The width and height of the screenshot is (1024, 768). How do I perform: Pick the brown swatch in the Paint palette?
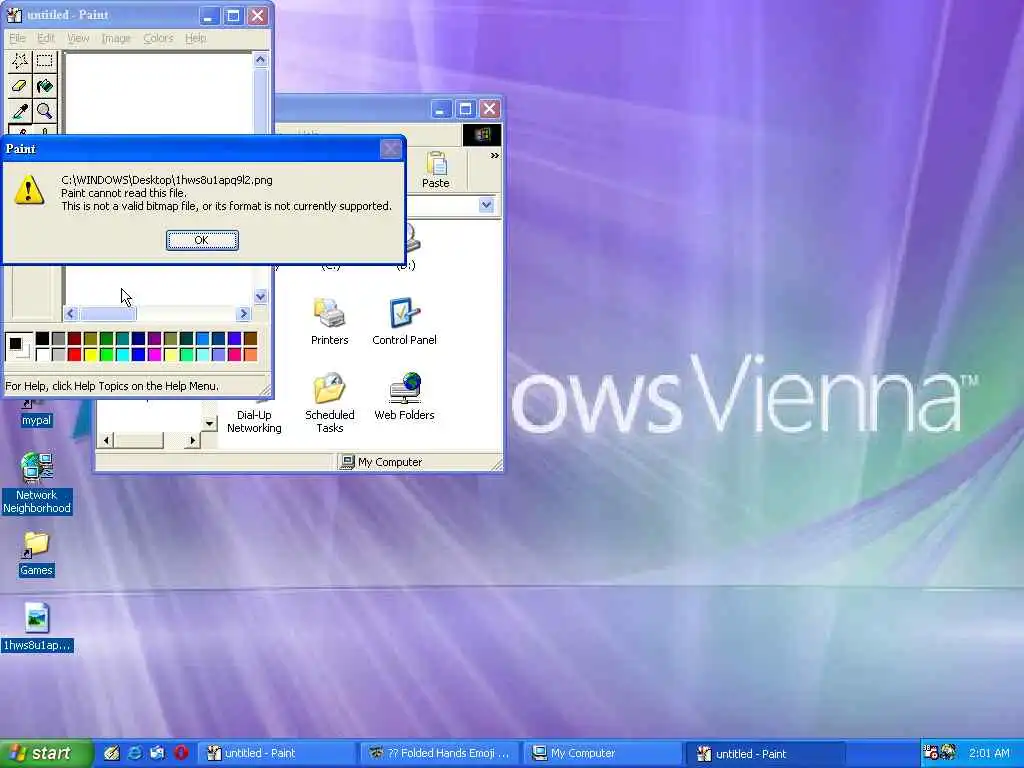click(x=250, y=338)
